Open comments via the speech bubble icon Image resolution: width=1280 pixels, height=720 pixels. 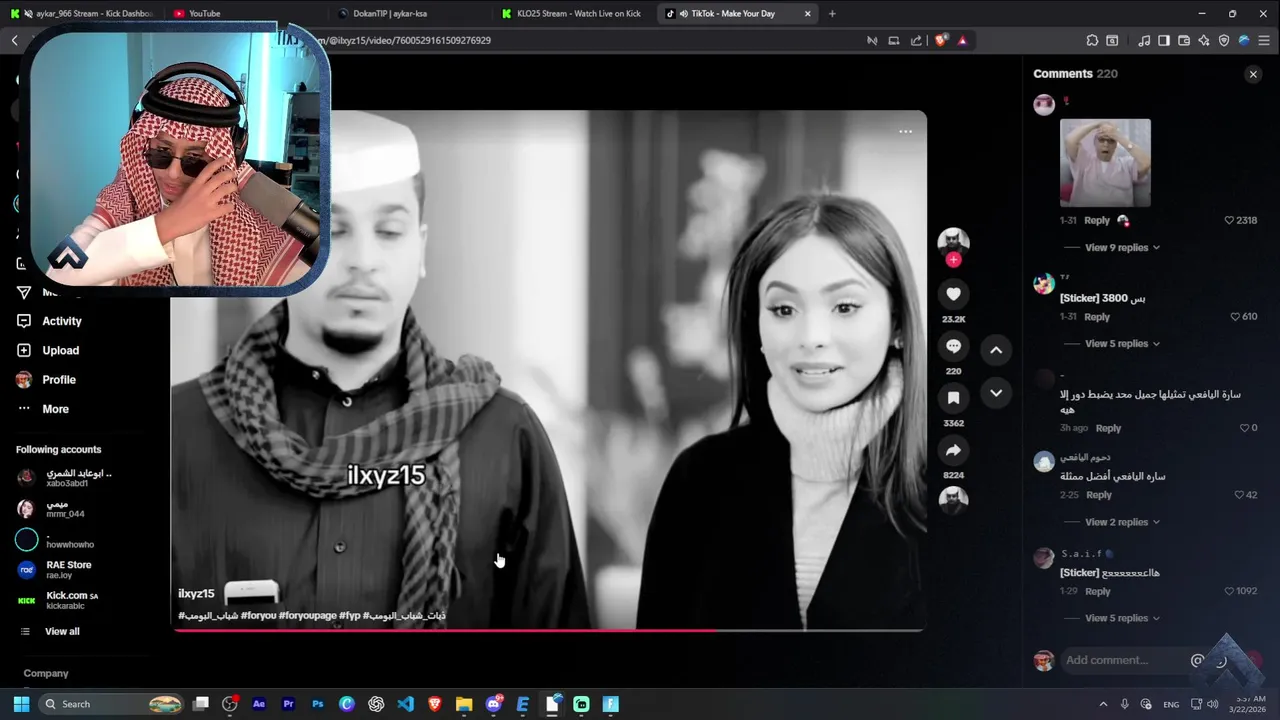point(953,346)
